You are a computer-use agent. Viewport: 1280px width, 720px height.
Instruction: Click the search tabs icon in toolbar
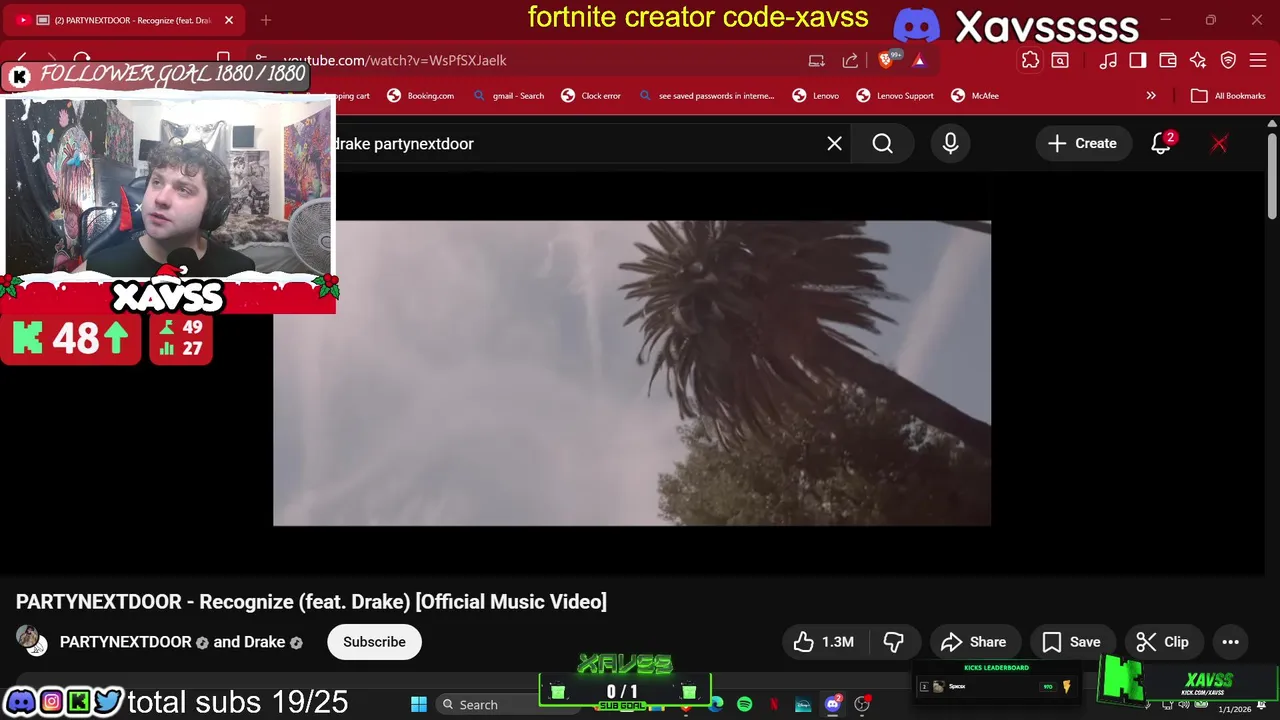tap(1060, 60)
